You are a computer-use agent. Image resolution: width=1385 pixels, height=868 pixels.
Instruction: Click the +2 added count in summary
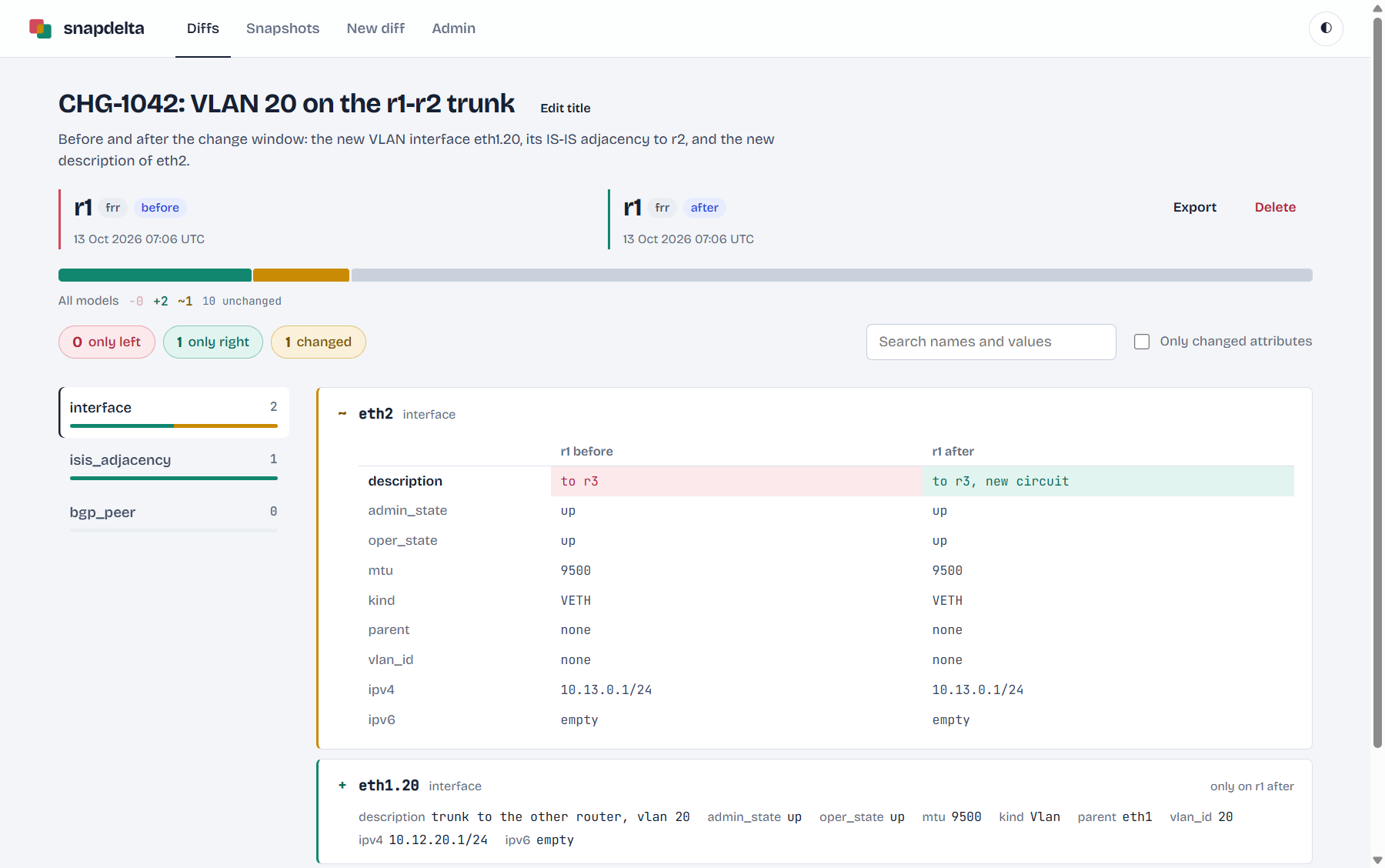160,301
